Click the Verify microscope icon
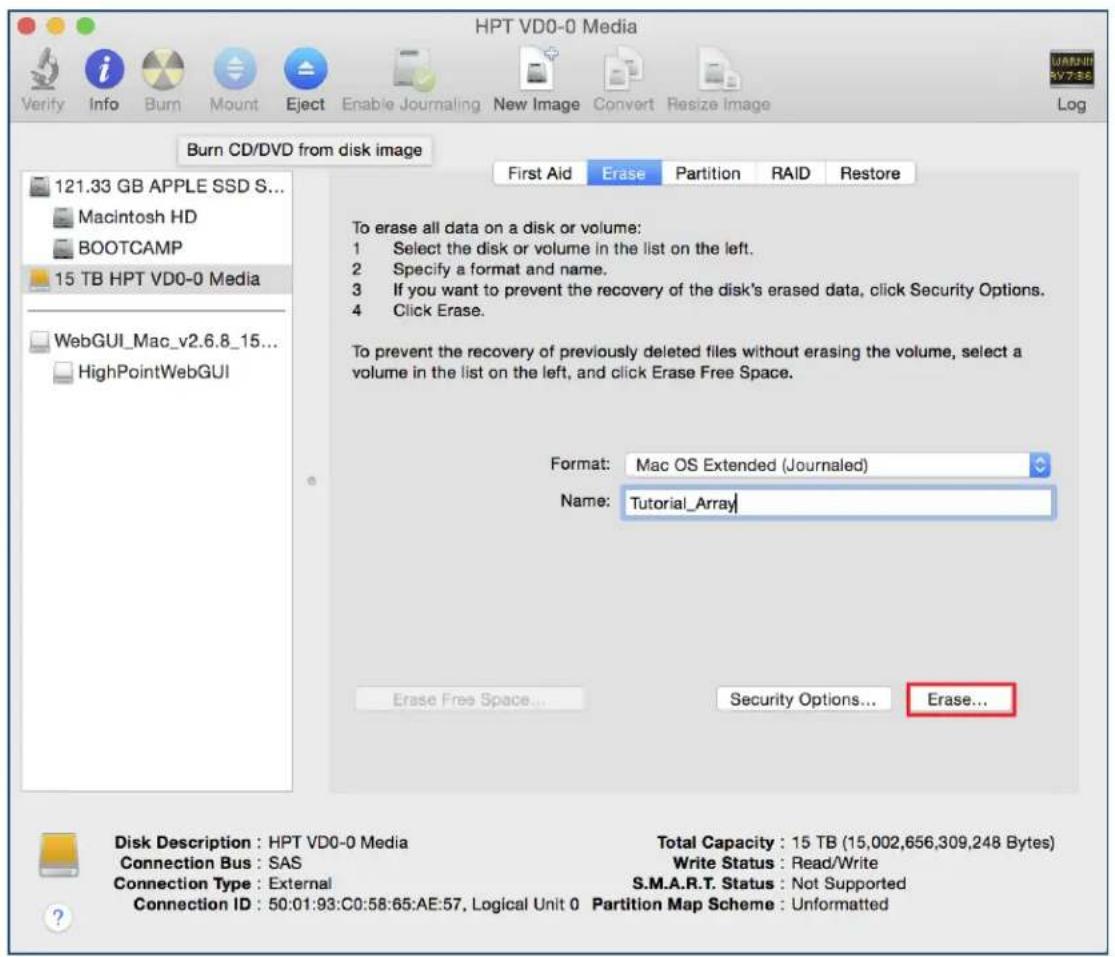 (x=43, y=70)
